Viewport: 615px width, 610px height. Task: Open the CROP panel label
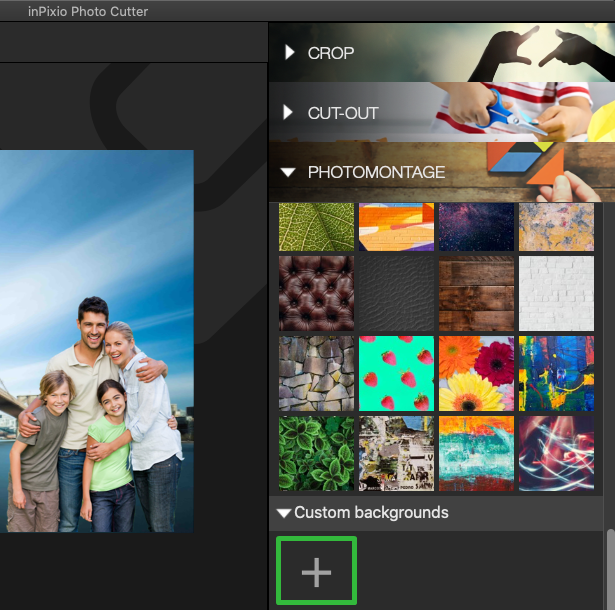(x=331, y=53)
